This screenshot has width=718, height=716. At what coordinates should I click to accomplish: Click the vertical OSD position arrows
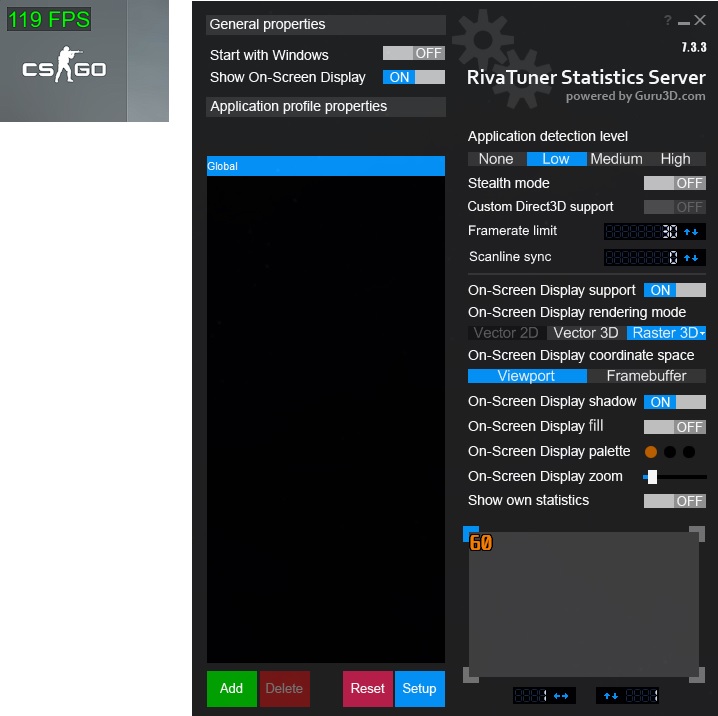click(x=610, y=696)
